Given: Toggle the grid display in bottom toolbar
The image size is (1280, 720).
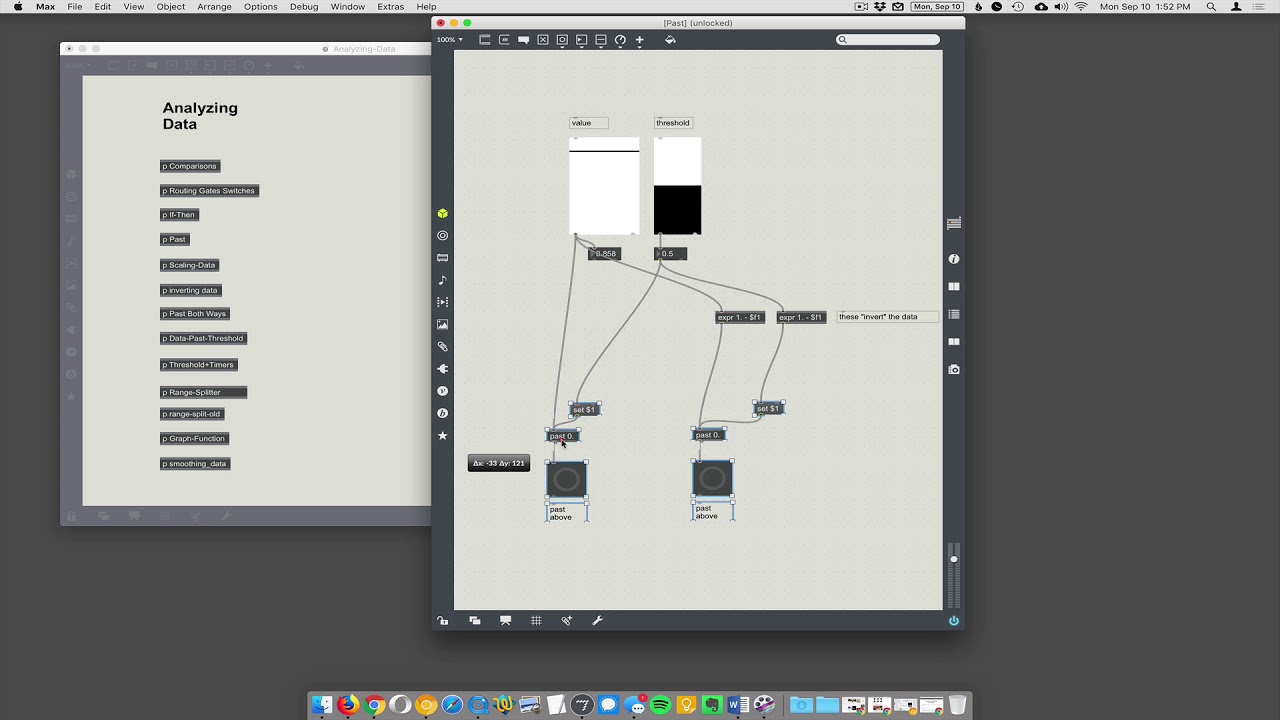Looking at the screenshot, I should pyautogui.click(x=536, y=621).
